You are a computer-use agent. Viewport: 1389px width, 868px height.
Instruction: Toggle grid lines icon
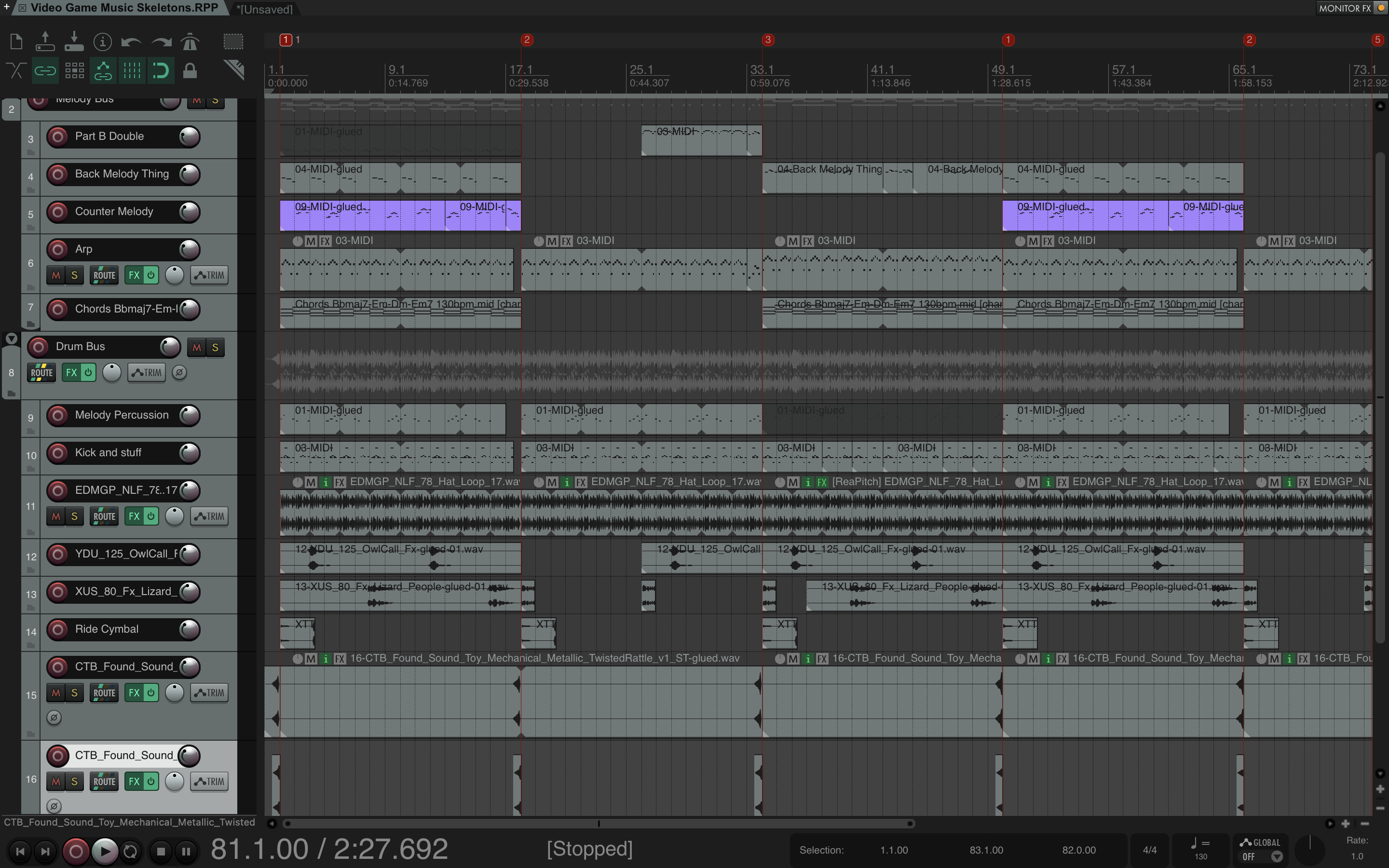(132, 70)
